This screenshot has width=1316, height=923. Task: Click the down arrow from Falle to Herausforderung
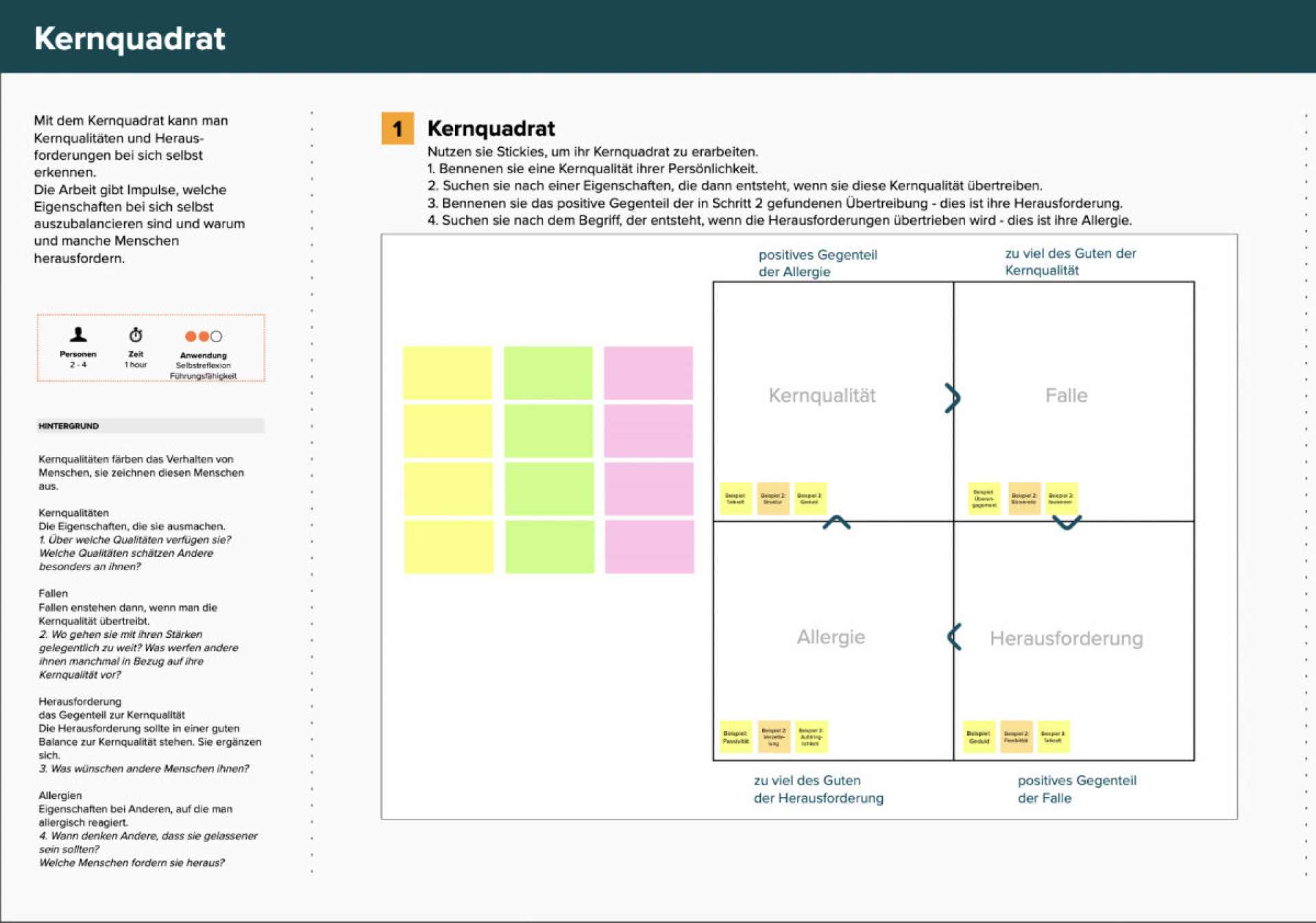point(1067,523)
